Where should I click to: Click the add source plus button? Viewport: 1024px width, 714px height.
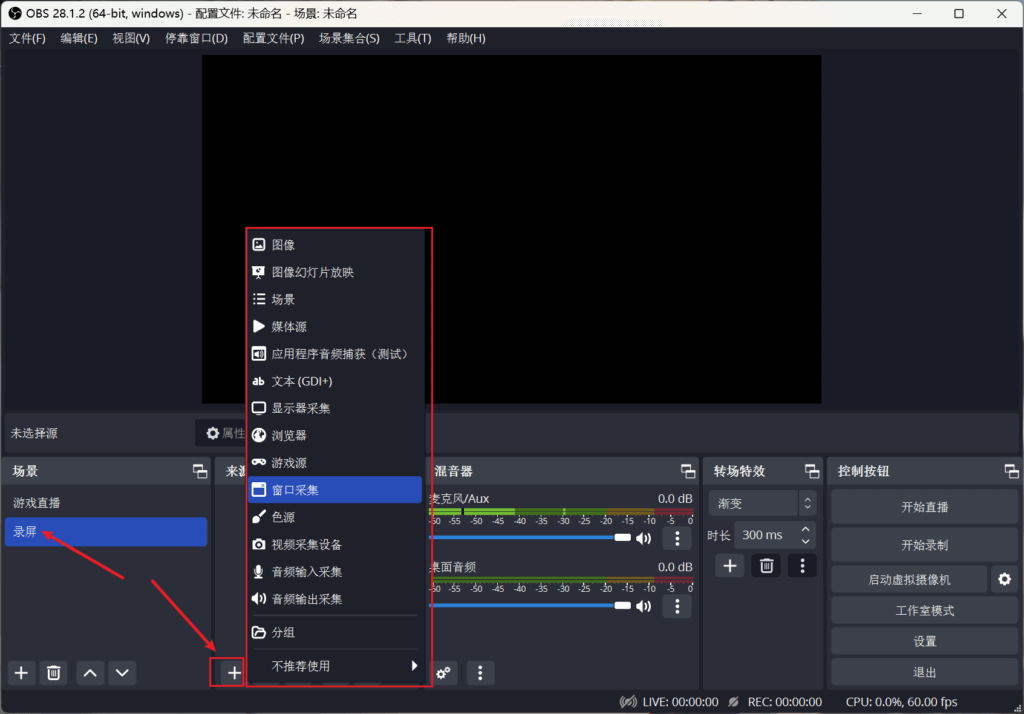tap(234, 673)
